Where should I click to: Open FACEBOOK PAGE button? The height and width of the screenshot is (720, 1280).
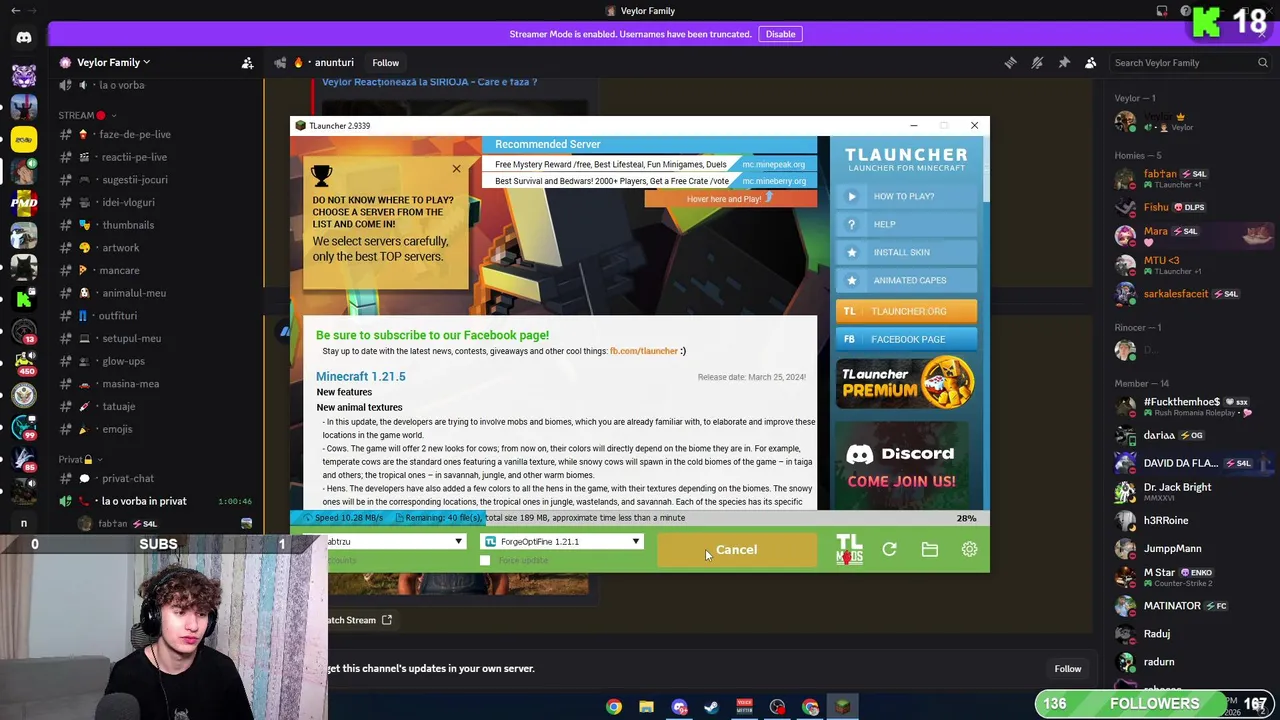(x=906, y=339)
